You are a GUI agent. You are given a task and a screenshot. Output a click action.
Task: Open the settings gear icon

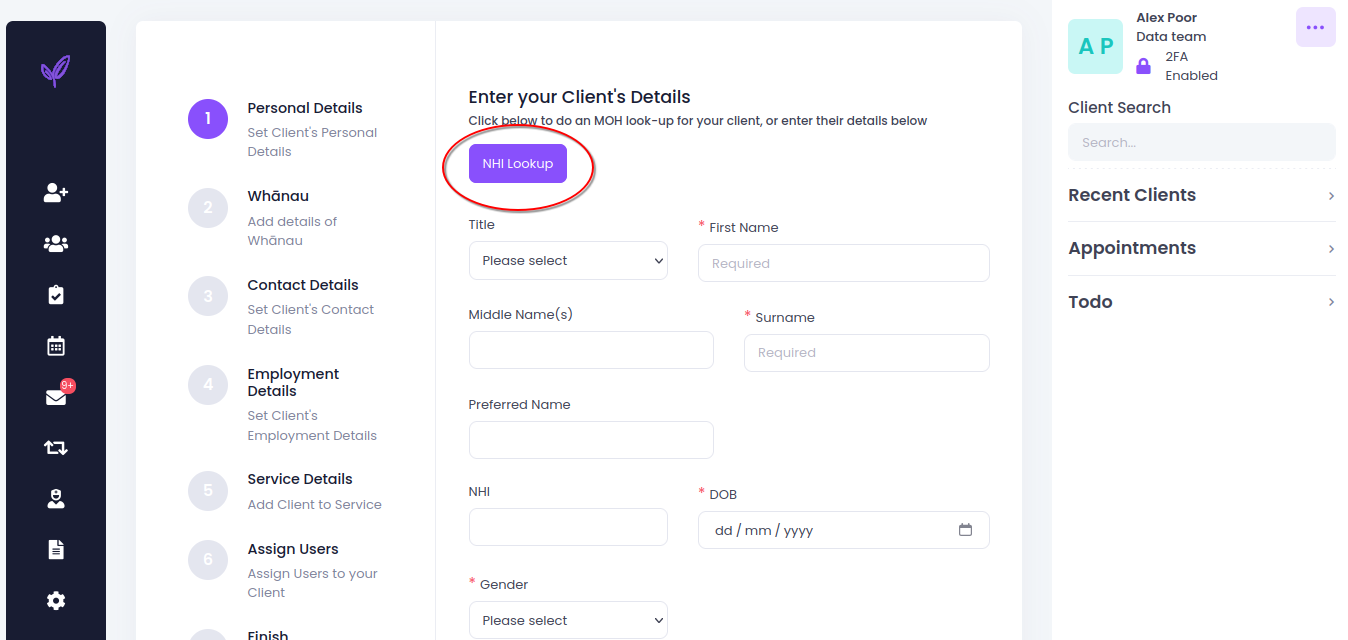pyautogui.click(x=56, y=601)
